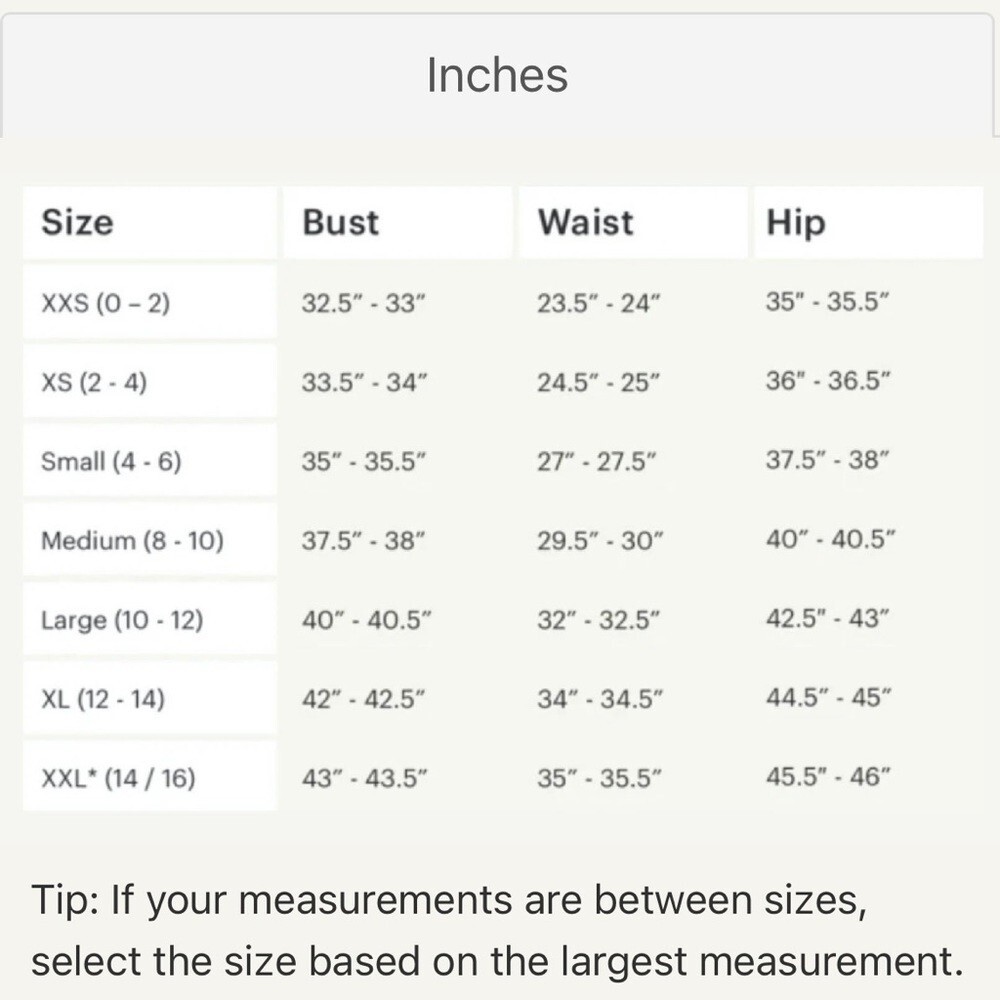The image size is (1000, 1000).
Task: Click the Size column header
Action: coord(77,222)
